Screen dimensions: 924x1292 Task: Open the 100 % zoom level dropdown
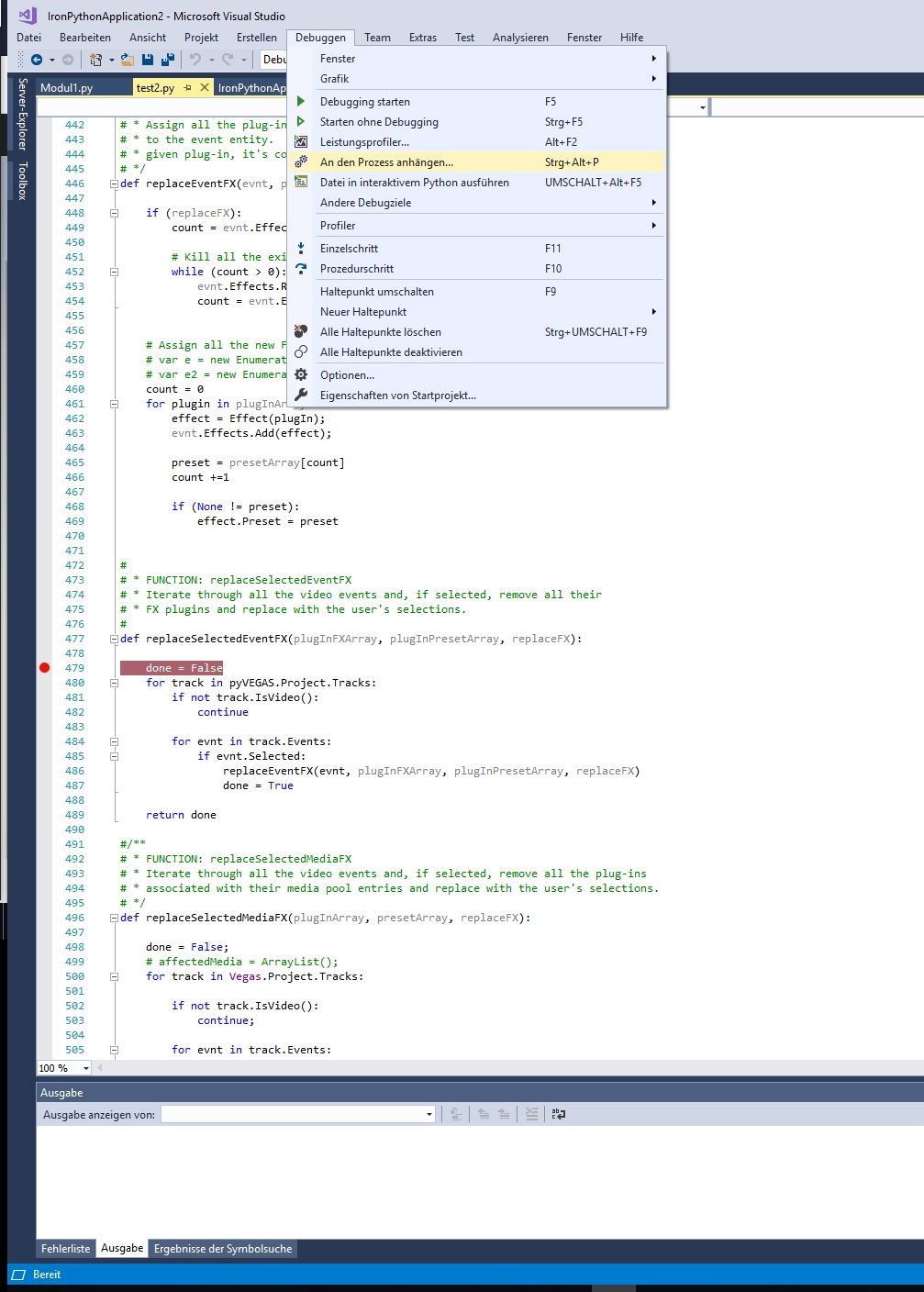click(85, 1068)
